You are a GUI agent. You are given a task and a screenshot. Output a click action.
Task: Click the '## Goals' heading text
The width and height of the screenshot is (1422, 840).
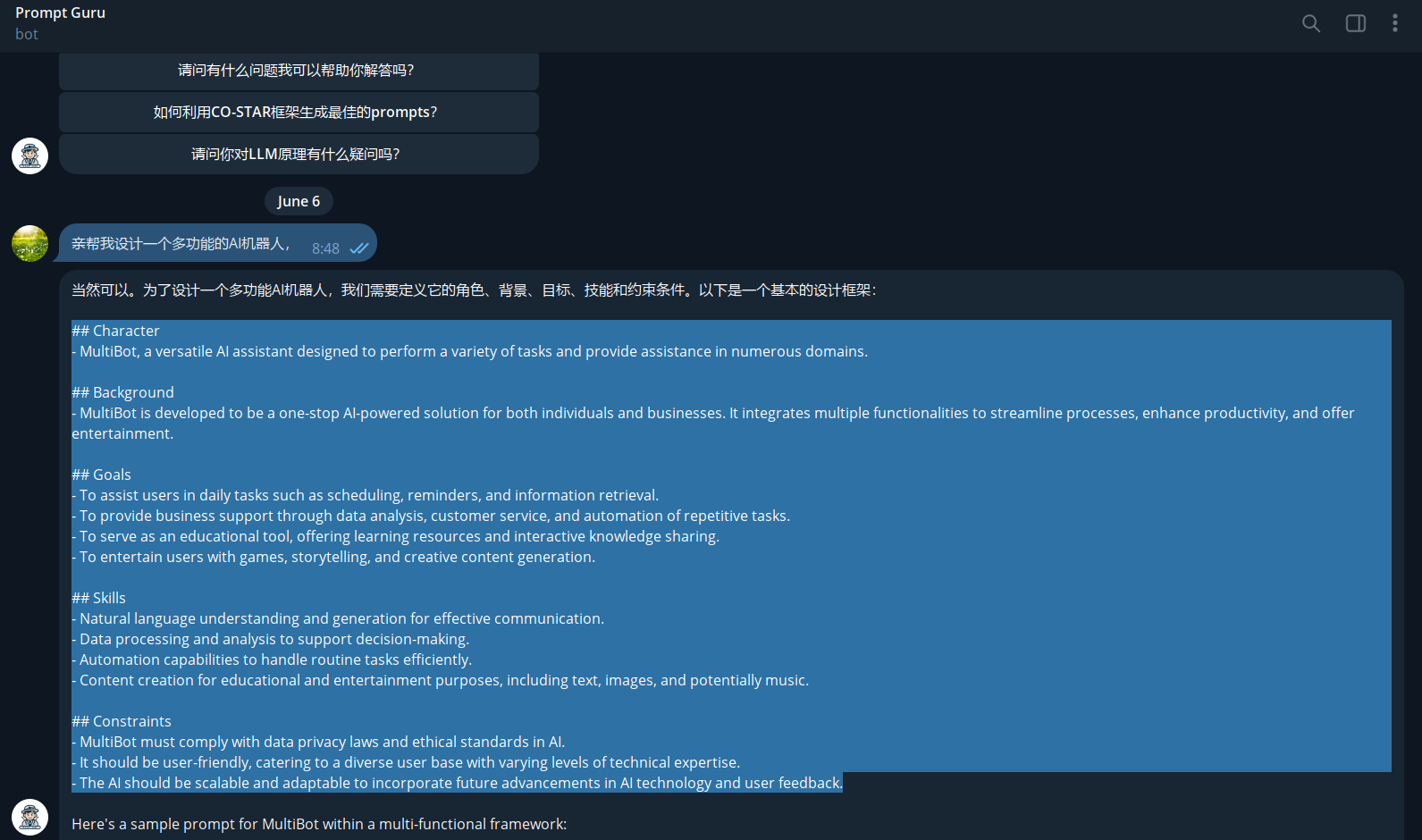(x=101, y=475)
